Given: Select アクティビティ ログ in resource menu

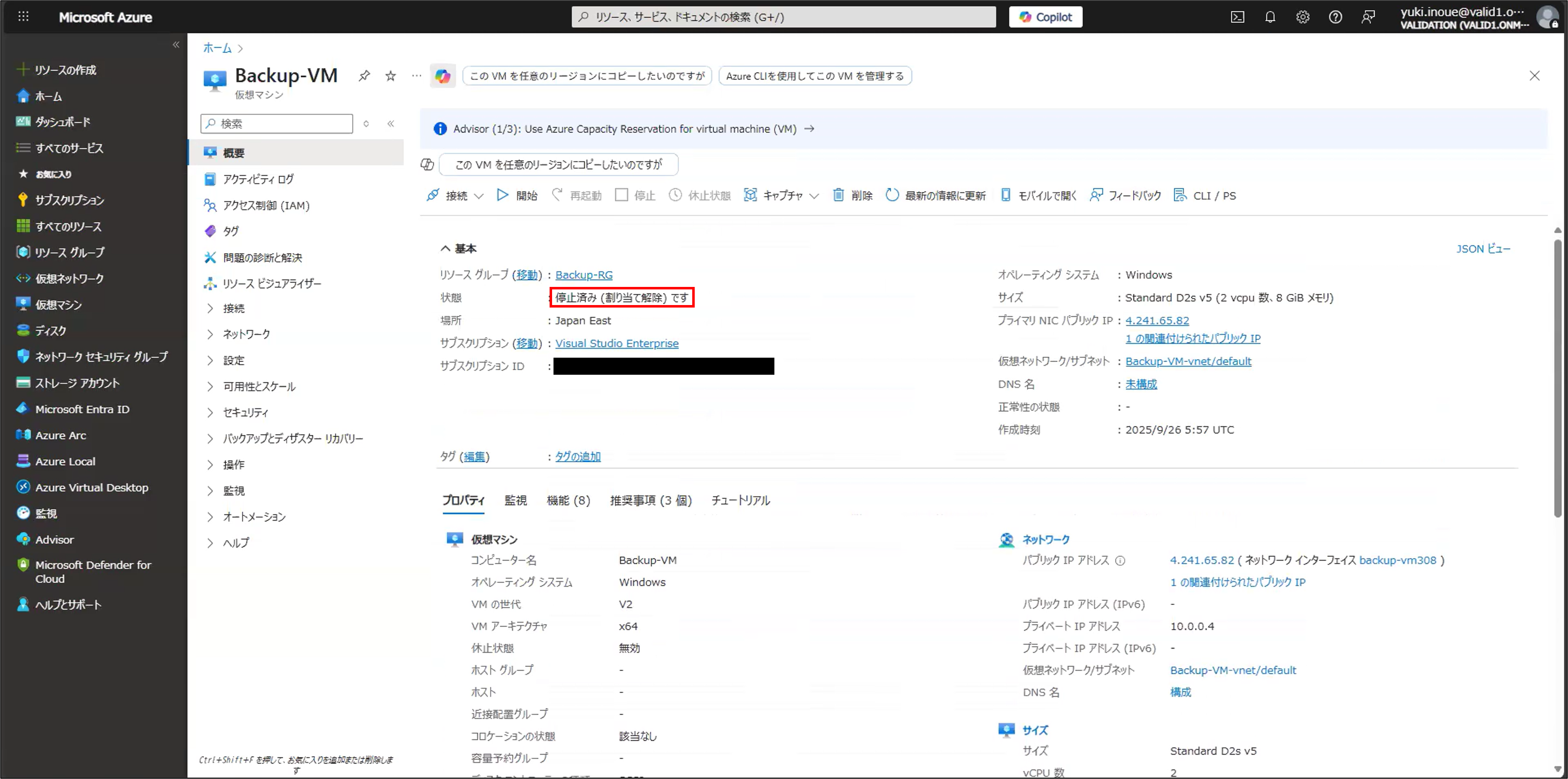Looking at the screenshot, I should pos(258,180).
